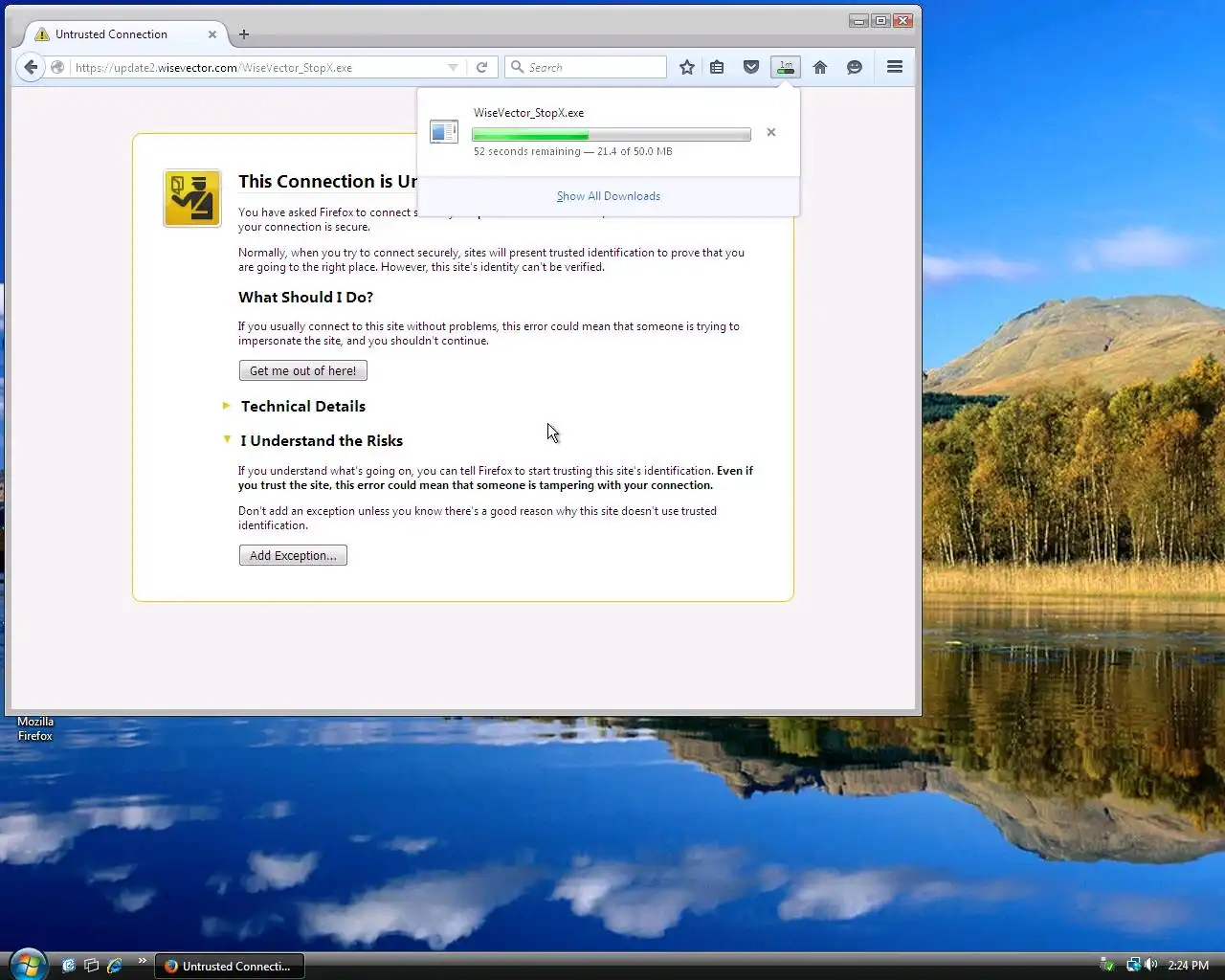Screen dimensions: 1225x980
Task: Close the Untrusted Connection tab
Action: (212, 34)
